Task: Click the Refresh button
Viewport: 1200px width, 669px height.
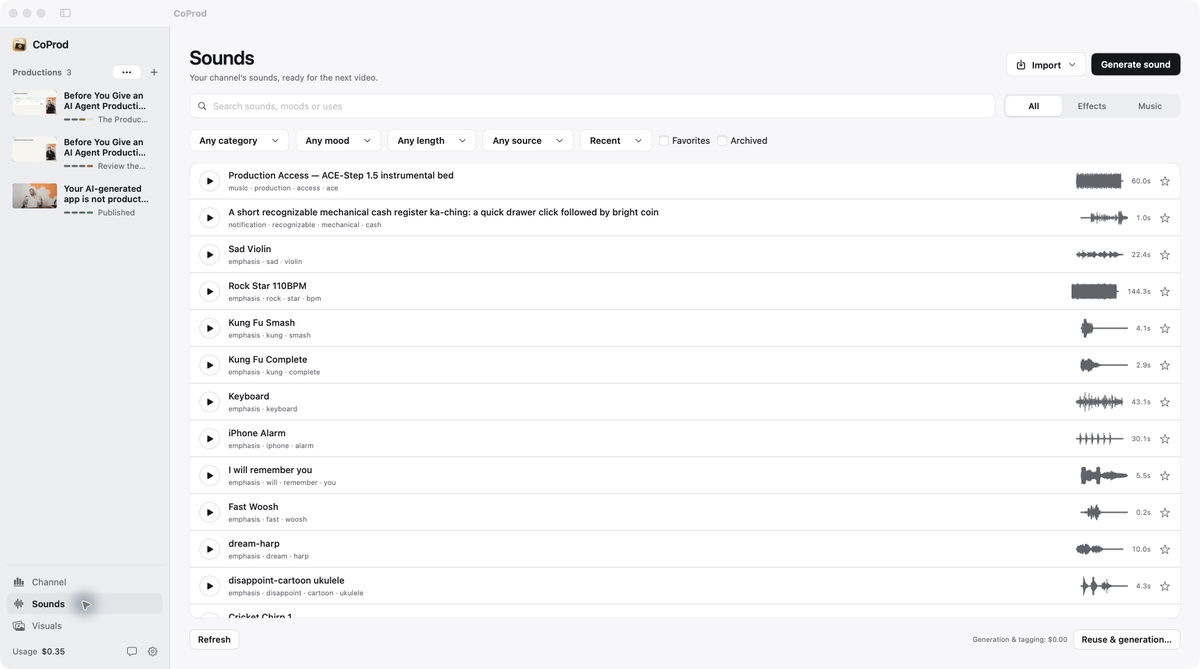Action: [x=214, y=640]
